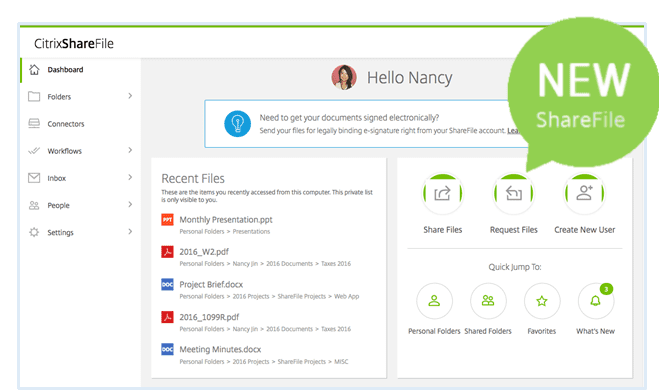Click MISC breadcrumb under Meeting Minutes
The width and height of the screenshot is (670, 391).
[x=341, y=362]
